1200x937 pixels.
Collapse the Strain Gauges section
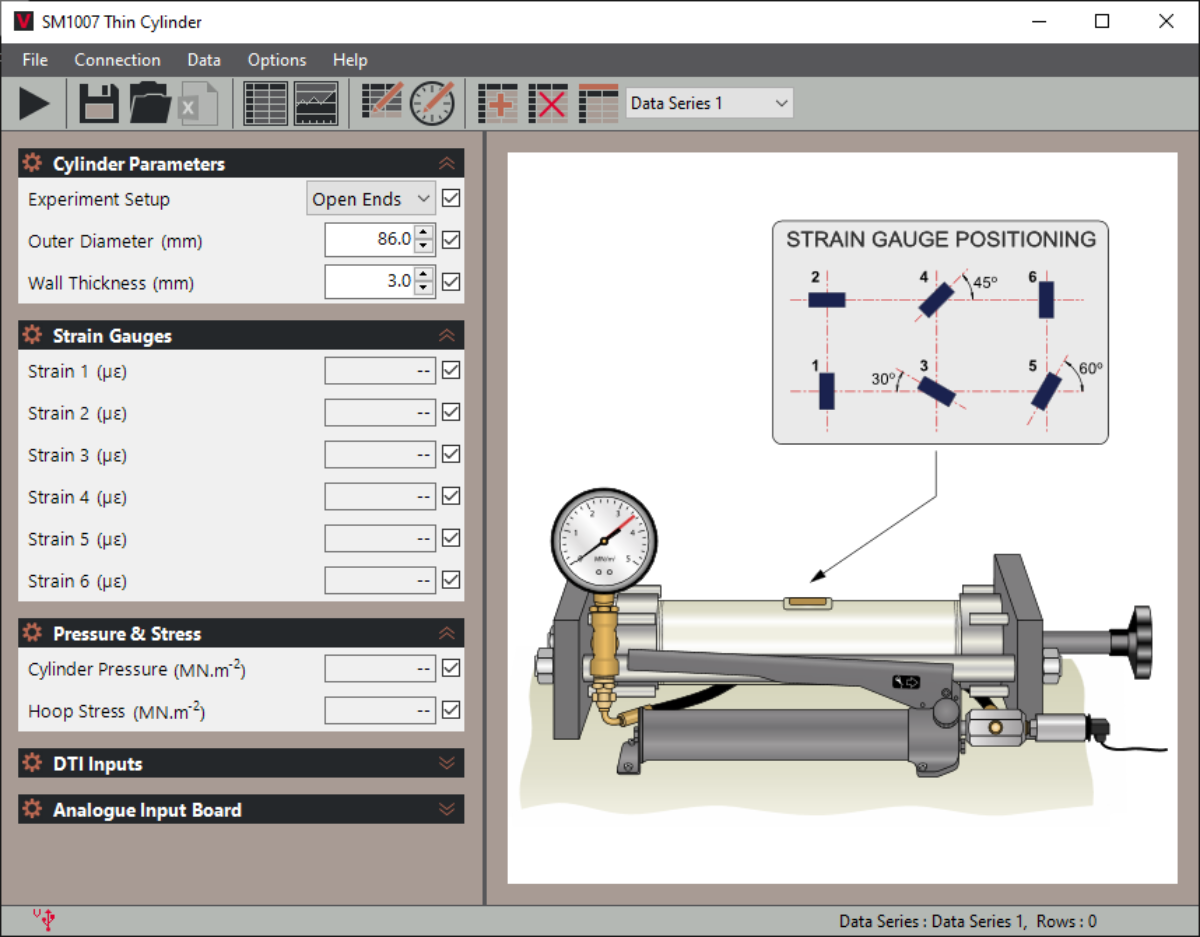coord(447,336)
